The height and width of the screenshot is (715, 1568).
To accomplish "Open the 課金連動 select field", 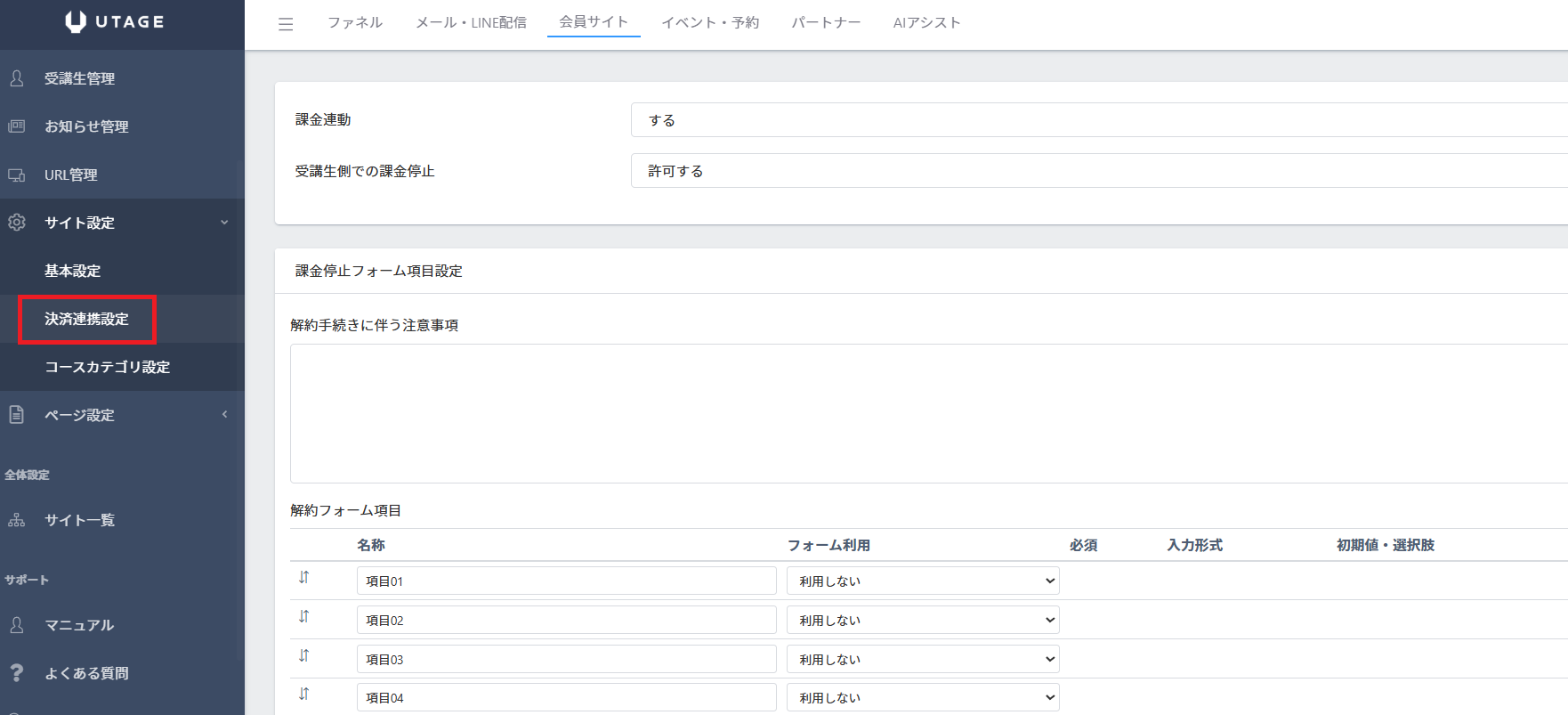I will 1098,120.
